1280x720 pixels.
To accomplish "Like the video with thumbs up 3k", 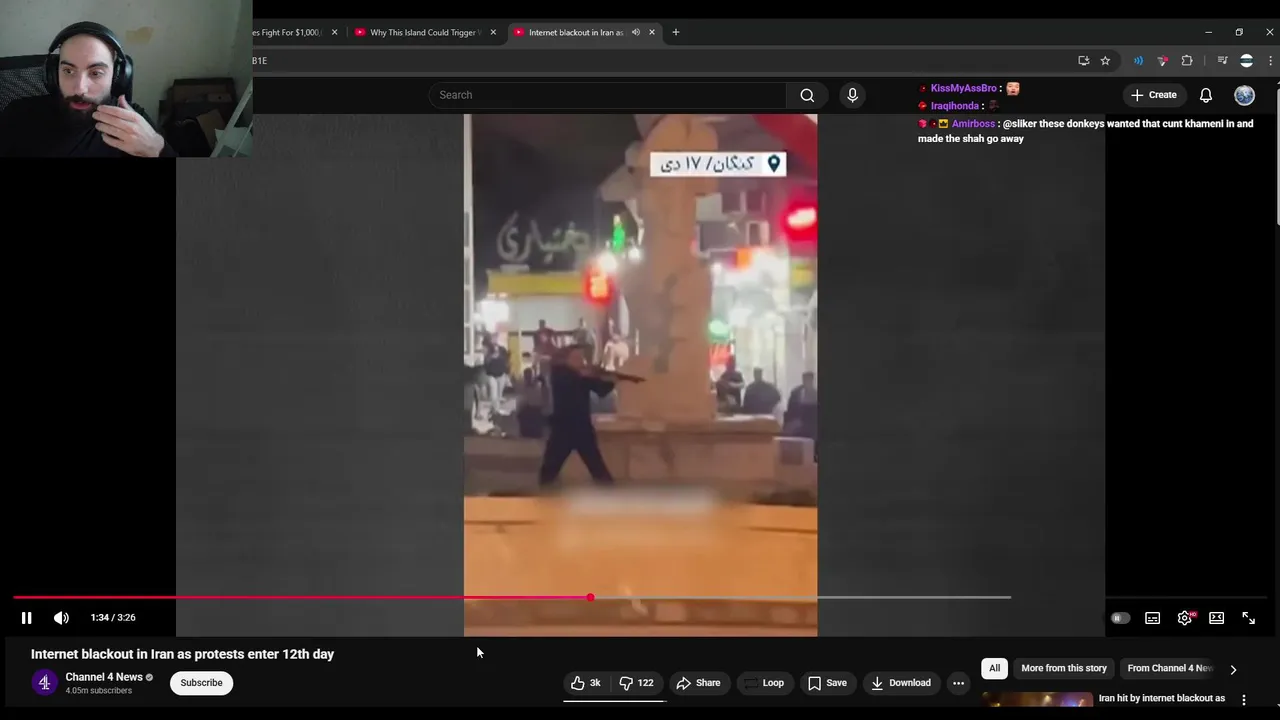I will (x=586, y=683).
